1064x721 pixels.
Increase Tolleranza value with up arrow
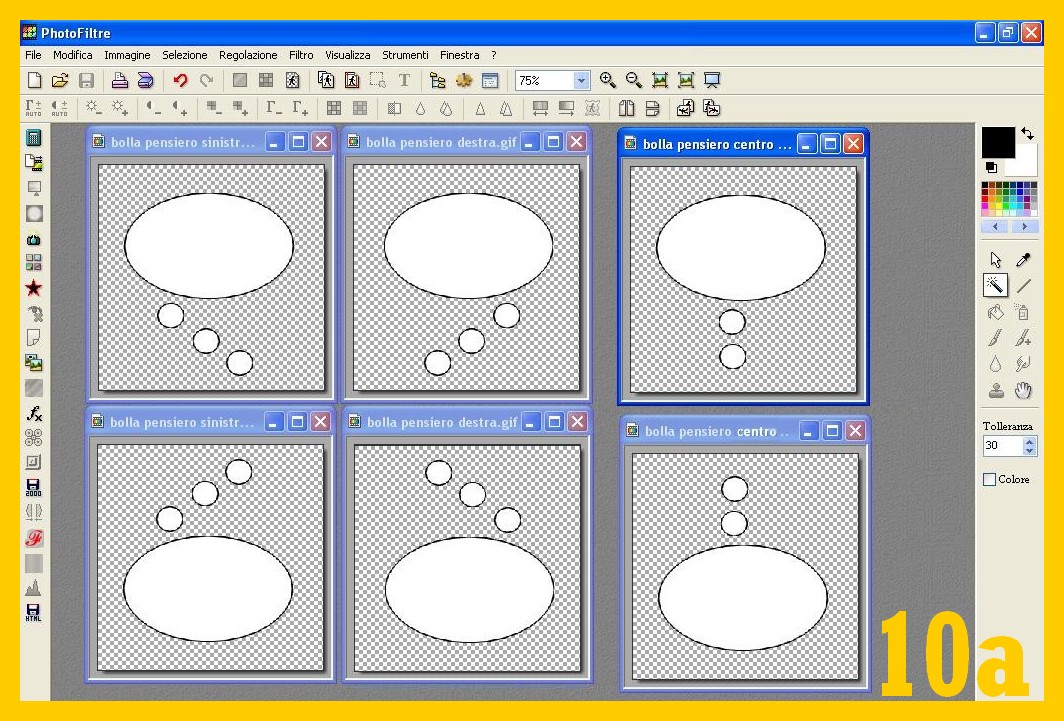(1030, 441)
